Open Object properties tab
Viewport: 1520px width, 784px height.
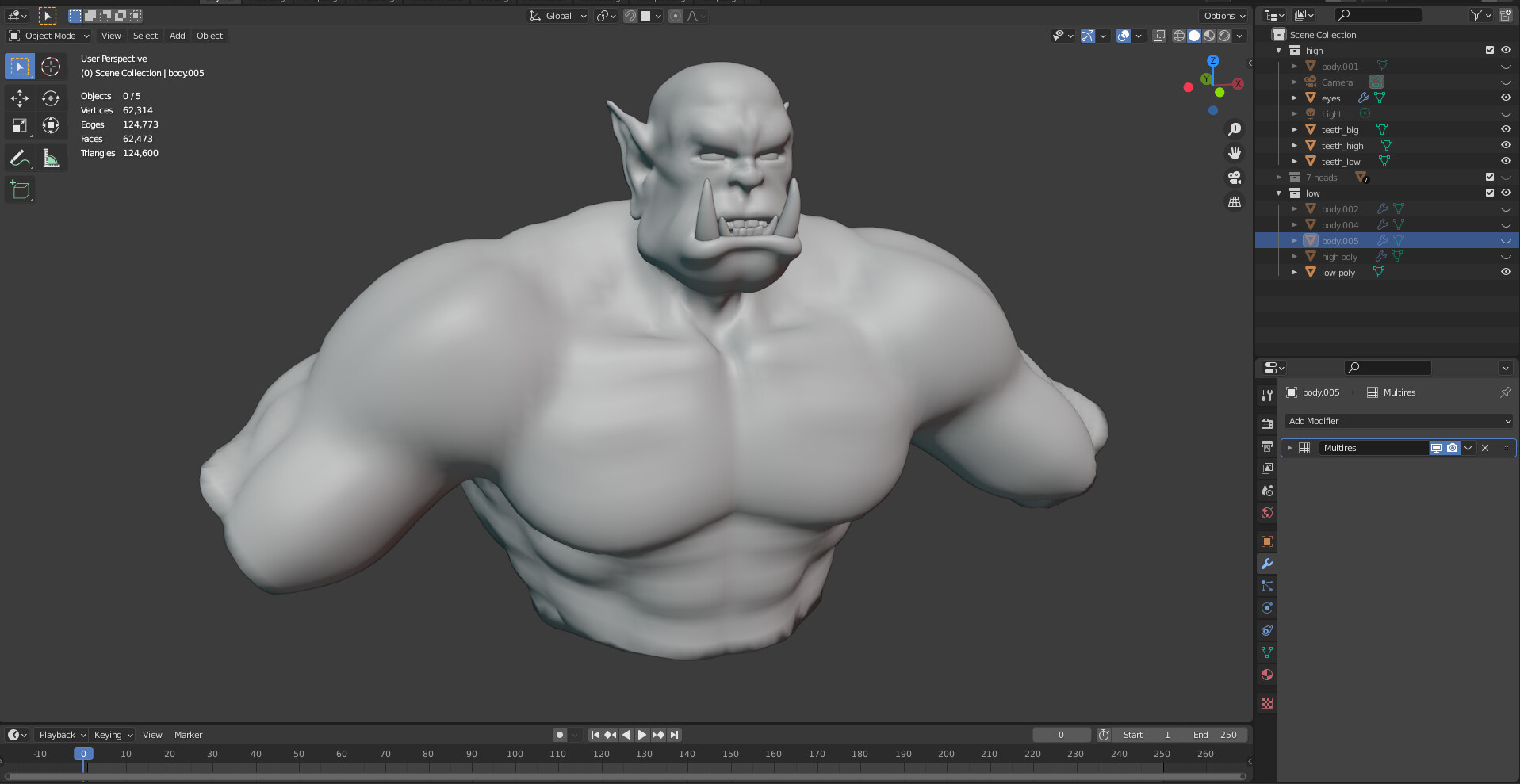[1267, 541]
